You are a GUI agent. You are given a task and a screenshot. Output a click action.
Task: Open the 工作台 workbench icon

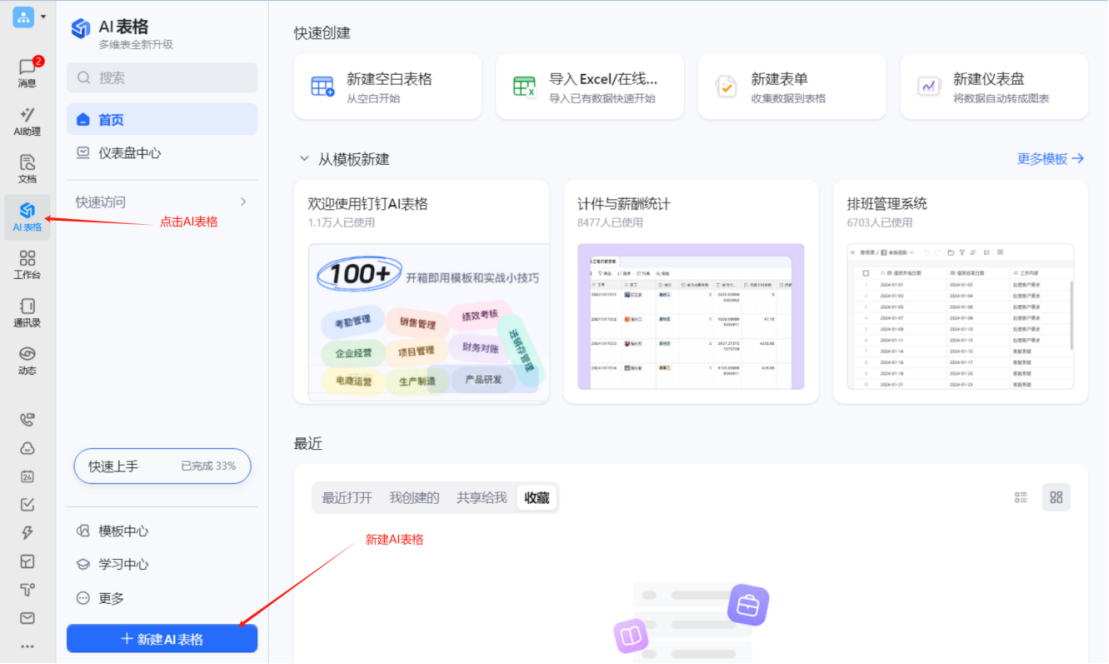tap(28, 264)
